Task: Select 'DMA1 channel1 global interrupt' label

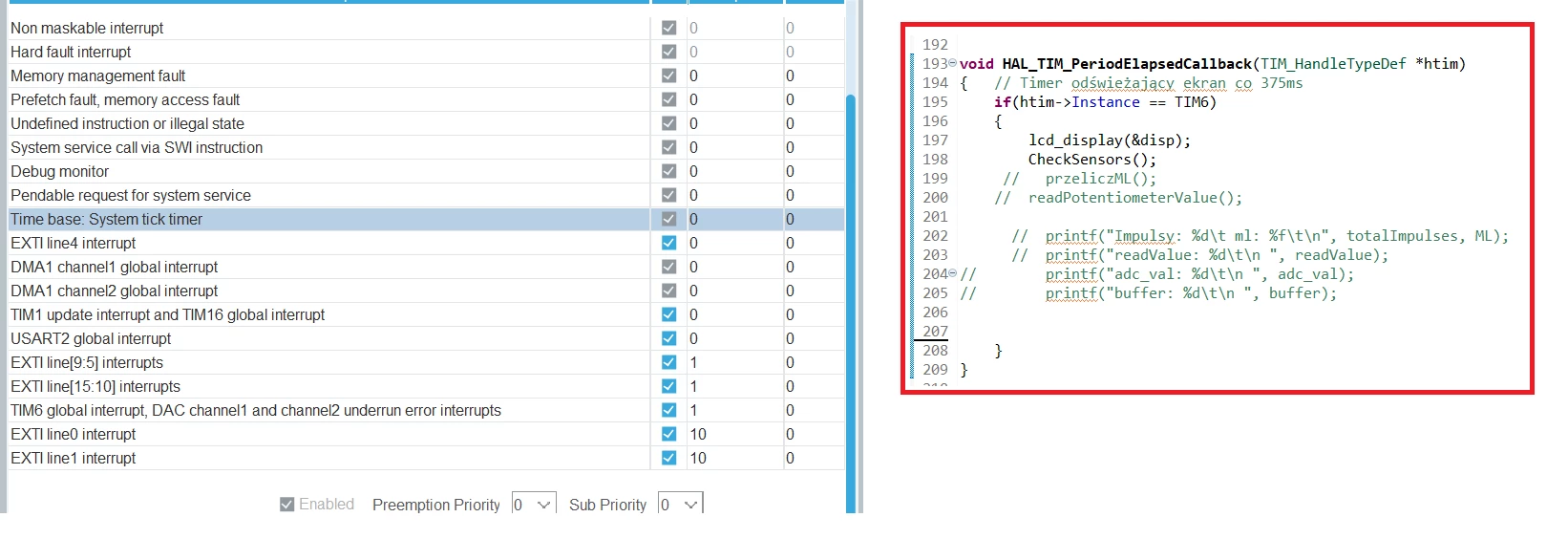Action: click(114, 267)
